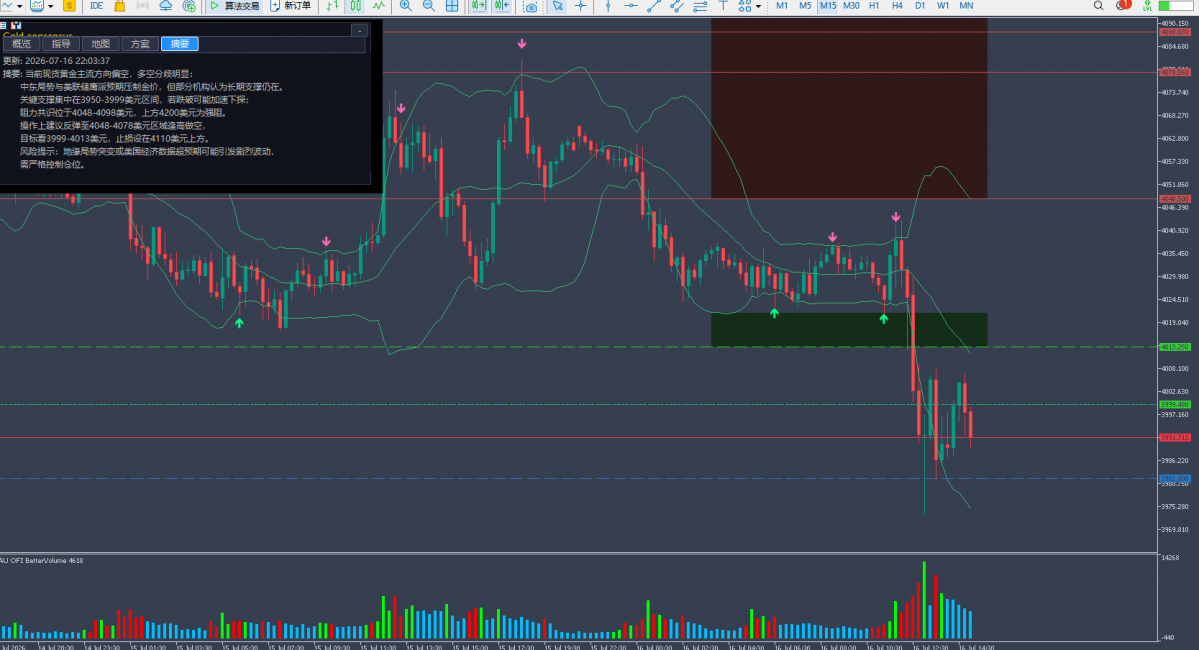Switch to H1 timeframe

[x=874, y=5]
